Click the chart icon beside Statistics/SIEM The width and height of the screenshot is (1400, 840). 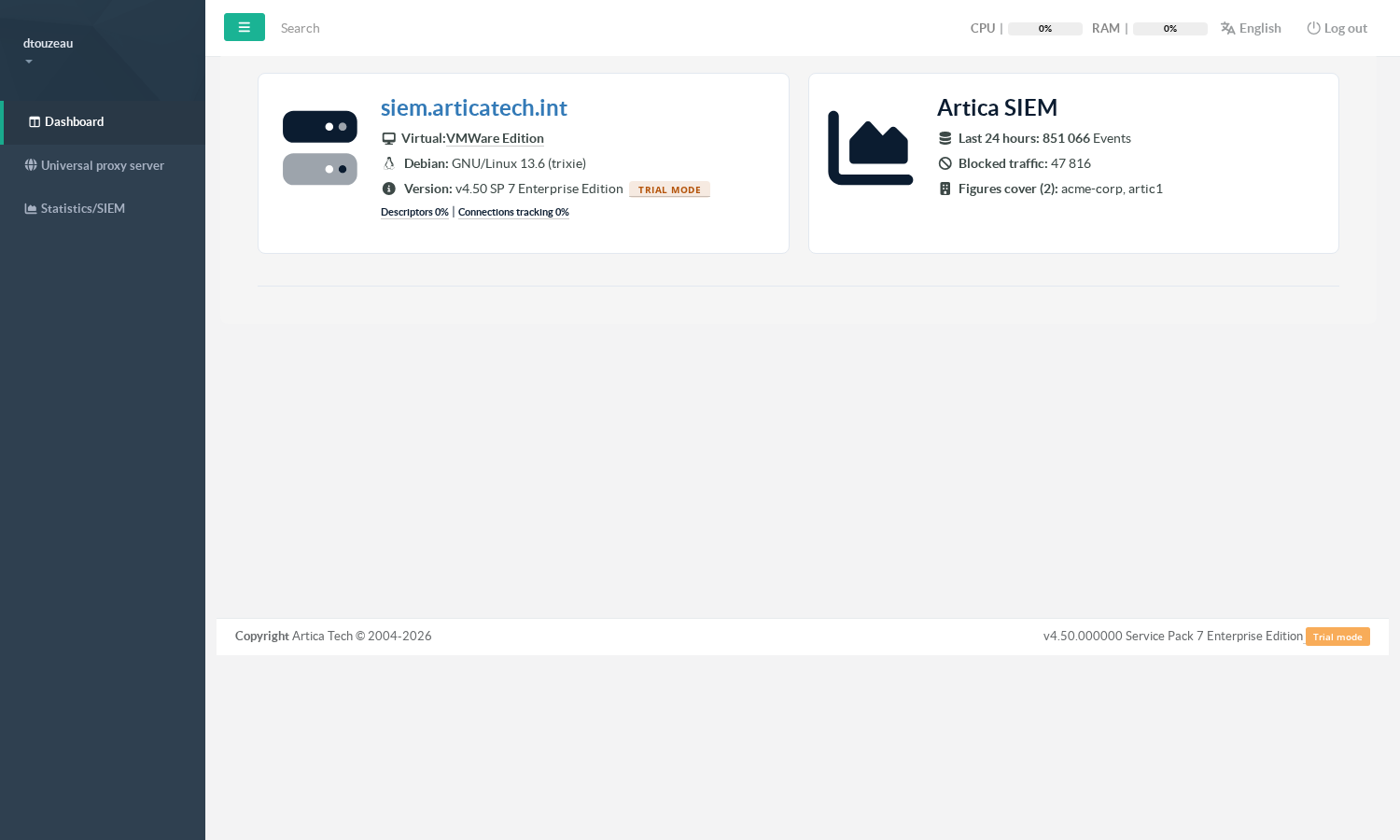(31, 208)
